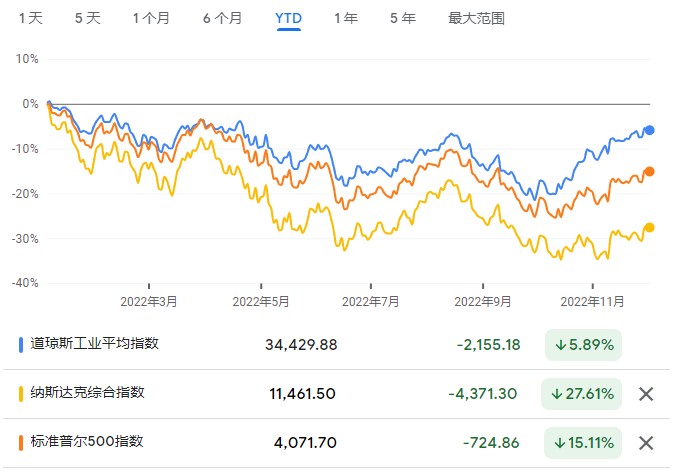This screenshot has width=674, height=474.
Task: Click the 2022年7月 axis label
Action: (x=371, y=302)
